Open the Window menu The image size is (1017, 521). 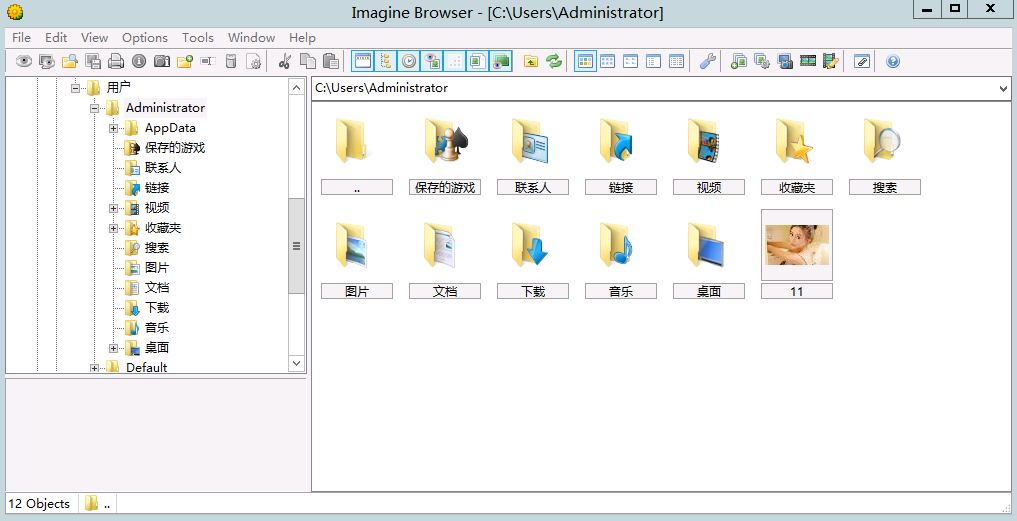pos(252,38)
